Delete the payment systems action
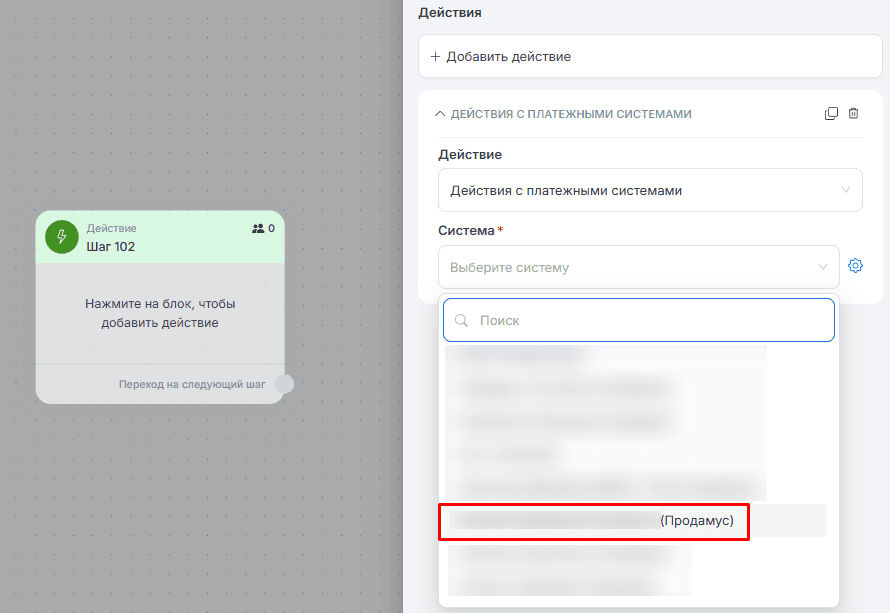This screenshot has height=613, width=890. coord(853,114)
